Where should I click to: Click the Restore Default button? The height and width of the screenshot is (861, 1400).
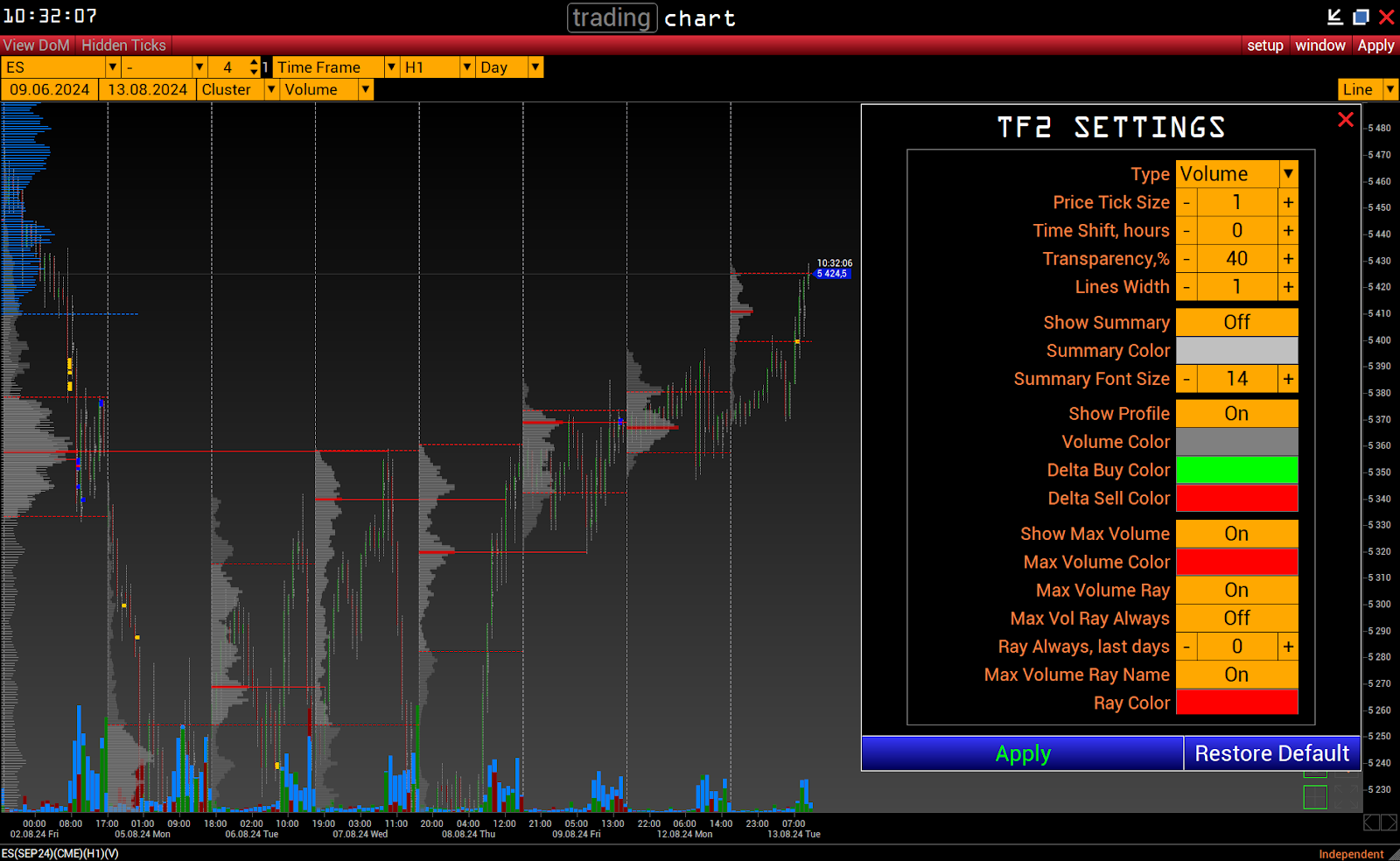1271,753
